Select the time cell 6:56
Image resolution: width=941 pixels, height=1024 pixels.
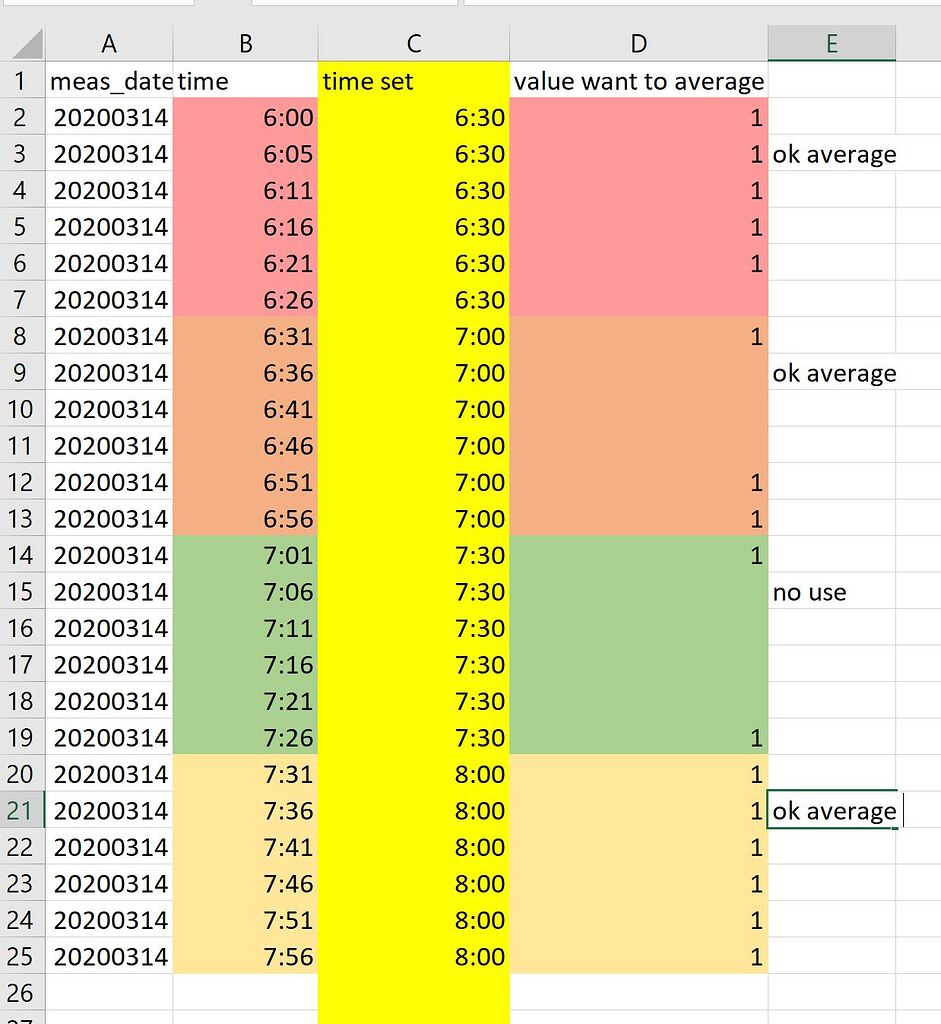point(246,519)
